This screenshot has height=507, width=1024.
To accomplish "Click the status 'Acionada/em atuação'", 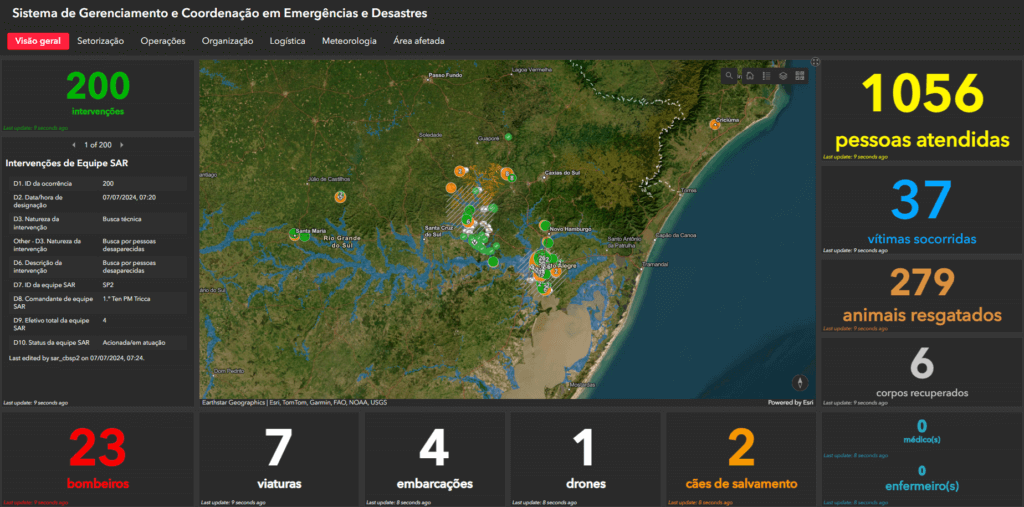I will pos(134,342).
